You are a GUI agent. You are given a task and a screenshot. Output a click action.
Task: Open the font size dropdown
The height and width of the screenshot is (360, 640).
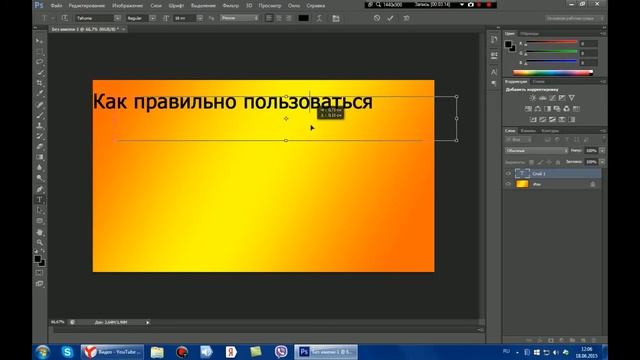[200, 18]
